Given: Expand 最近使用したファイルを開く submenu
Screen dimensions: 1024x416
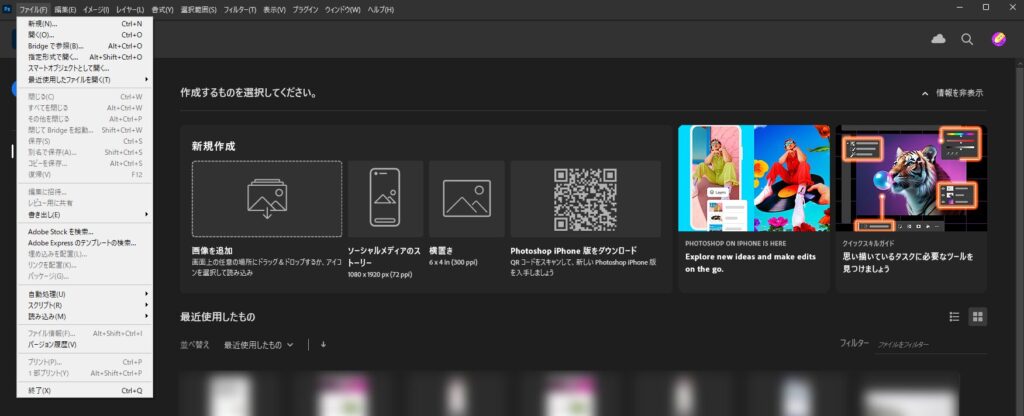Looking at the screenshot, I should [x=85, y=80].
